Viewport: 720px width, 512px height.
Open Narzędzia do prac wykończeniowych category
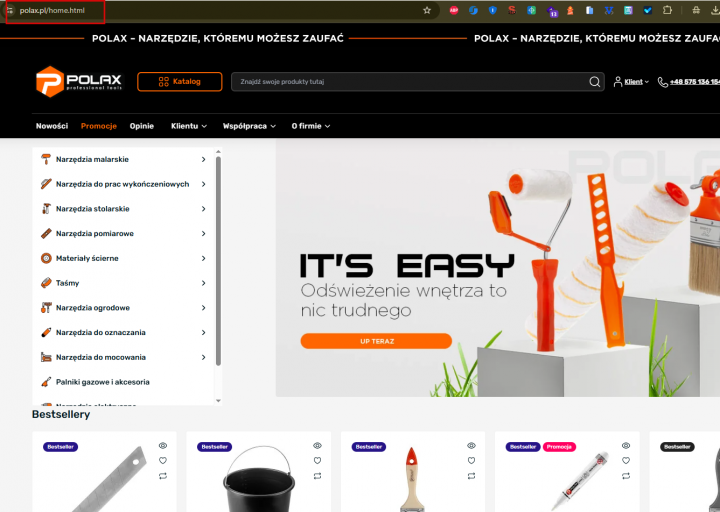pyautogui.click(x=123, y=184)
